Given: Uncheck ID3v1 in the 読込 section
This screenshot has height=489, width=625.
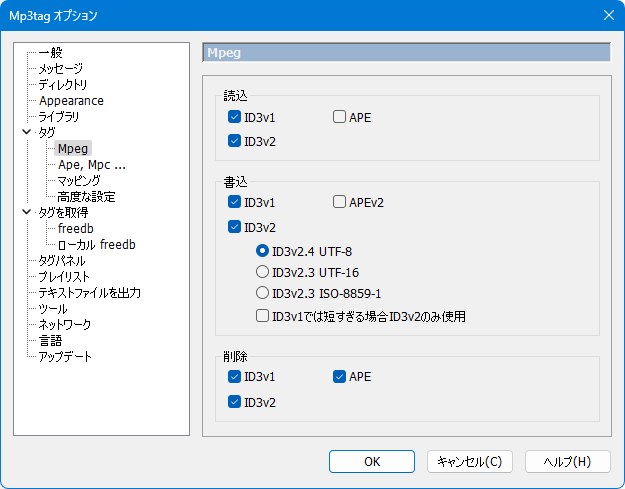Looking at the screenshot, I should tap(235, 117).
